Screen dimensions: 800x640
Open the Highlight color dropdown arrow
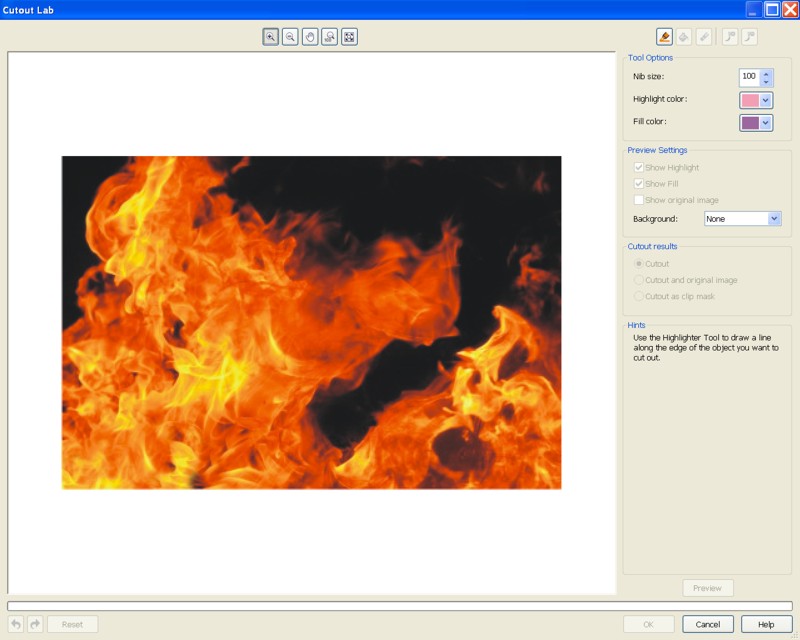[x=765, y=101]
